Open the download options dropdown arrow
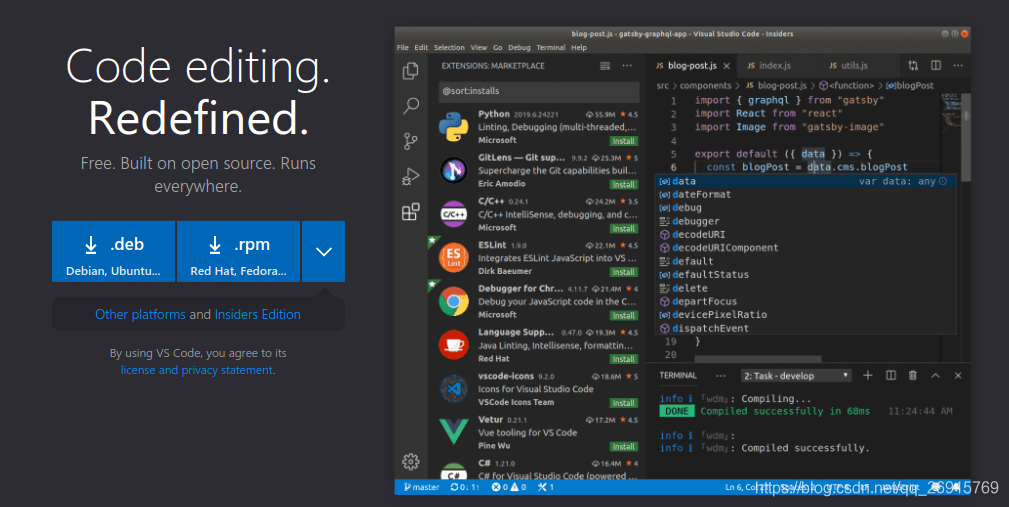Viewport: 1009px width, 507px height. pyautogui.click(x=324, y=252)
